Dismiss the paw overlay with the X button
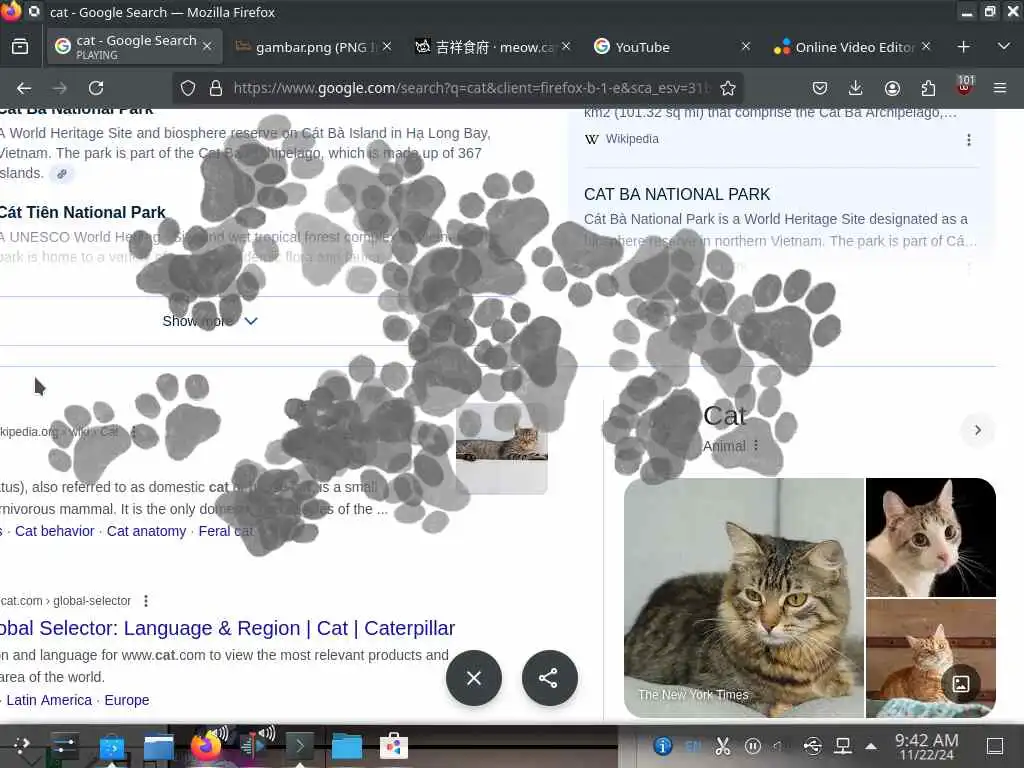This screenshot has height=768, width=1024. [x=474, y=678]
